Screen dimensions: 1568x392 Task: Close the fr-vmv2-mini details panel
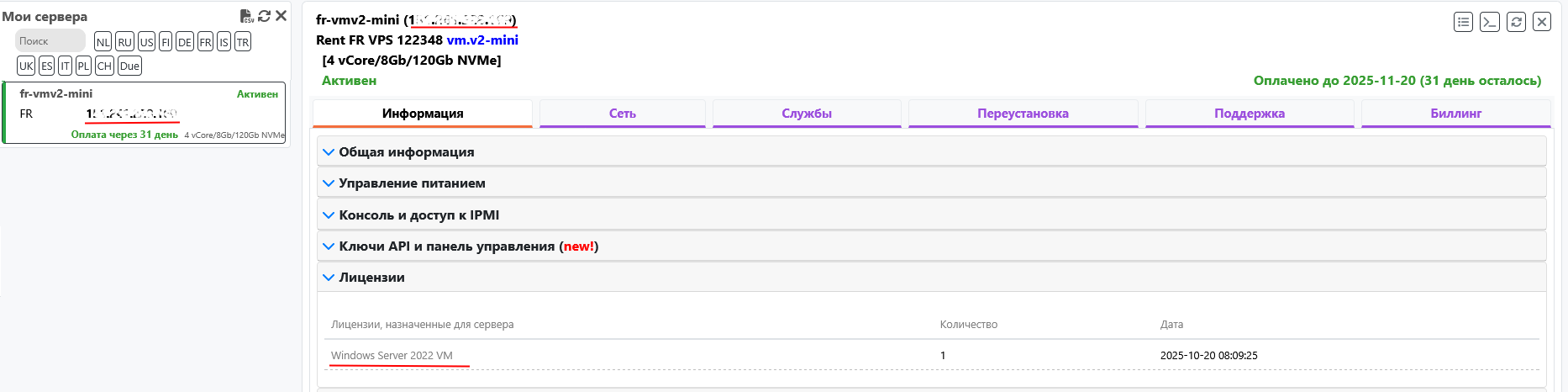[1542, 22]
